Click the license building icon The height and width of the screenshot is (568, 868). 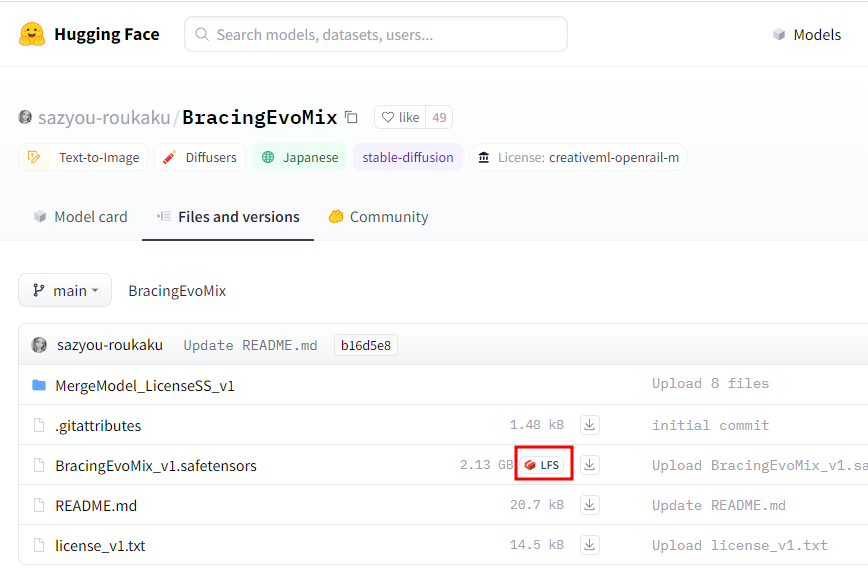tap(484, 157)
